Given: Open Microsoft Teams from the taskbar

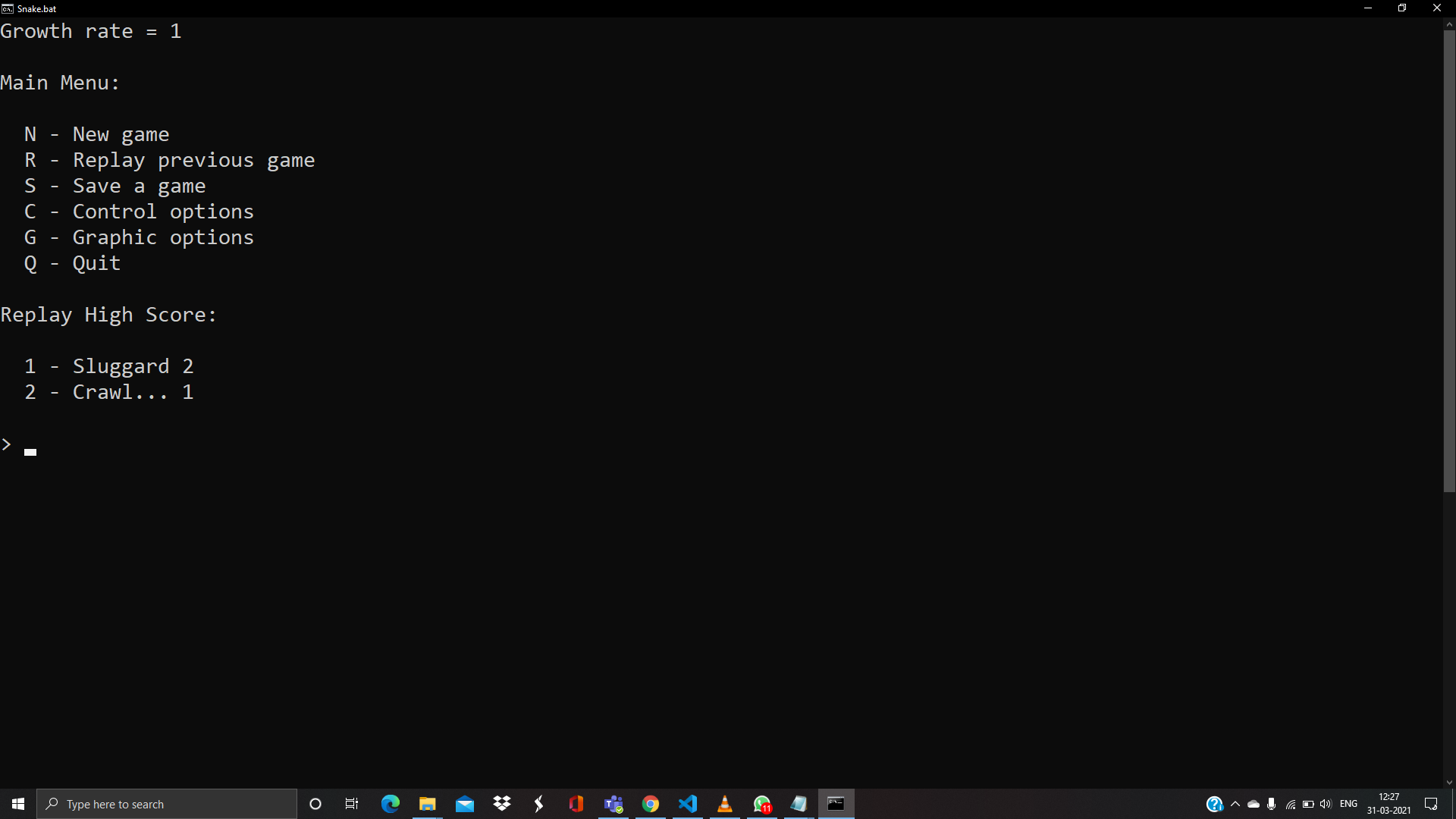Looking at the screenshot, I should coord(613,804).
